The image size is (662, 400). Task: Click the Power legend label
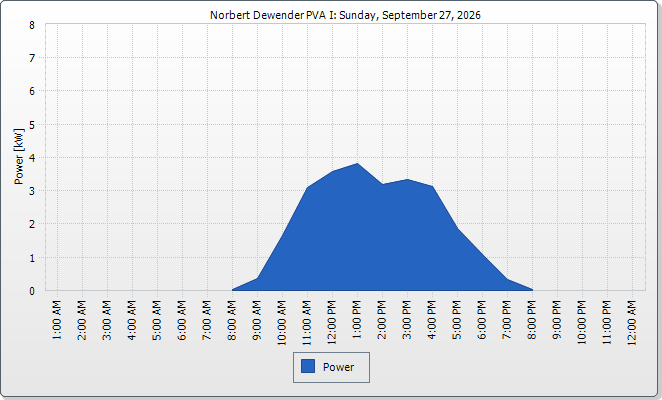(338, 367)
